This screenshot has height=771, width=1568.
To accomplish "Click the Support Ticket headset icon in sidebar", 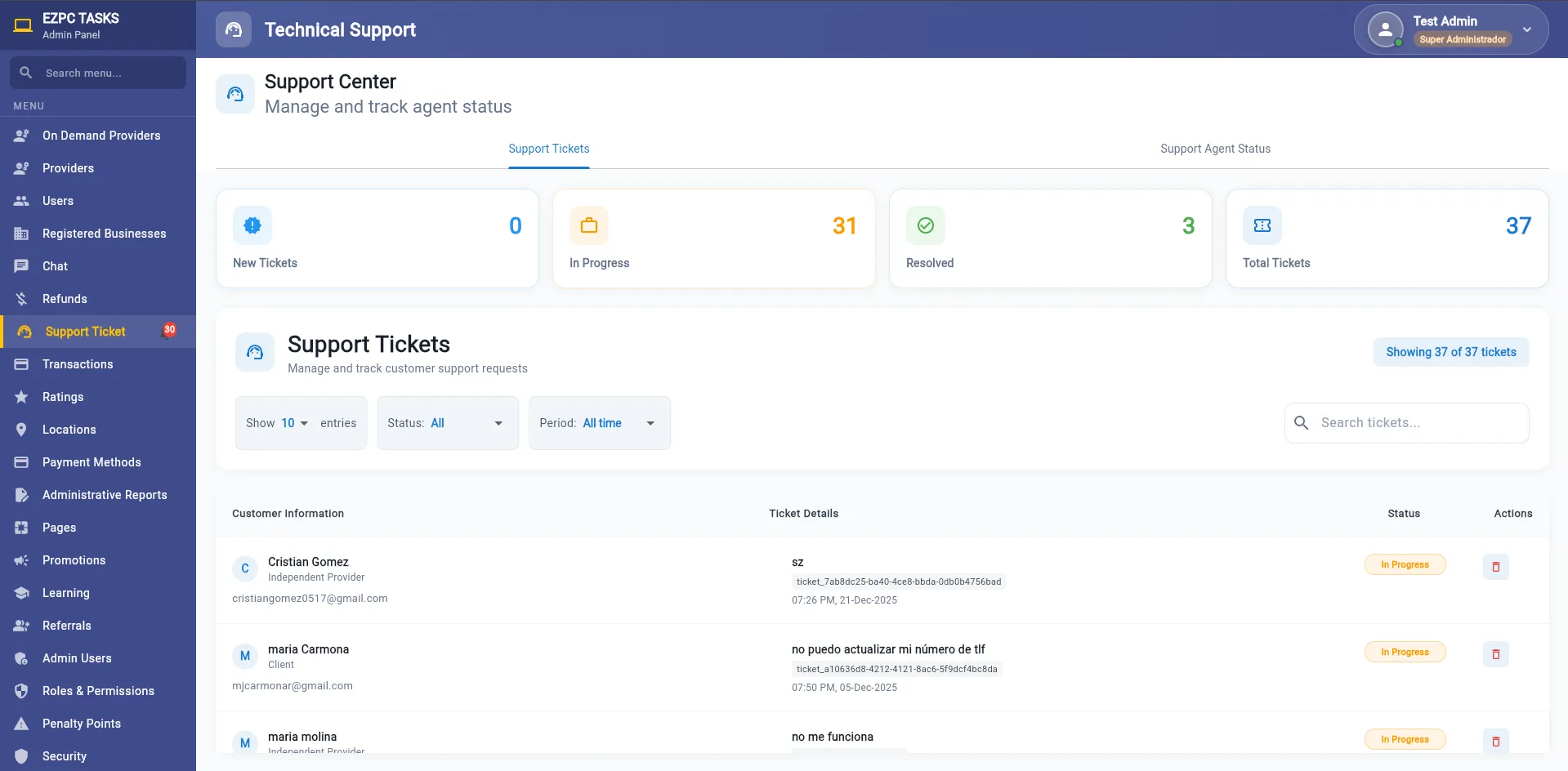I will 25,332.
